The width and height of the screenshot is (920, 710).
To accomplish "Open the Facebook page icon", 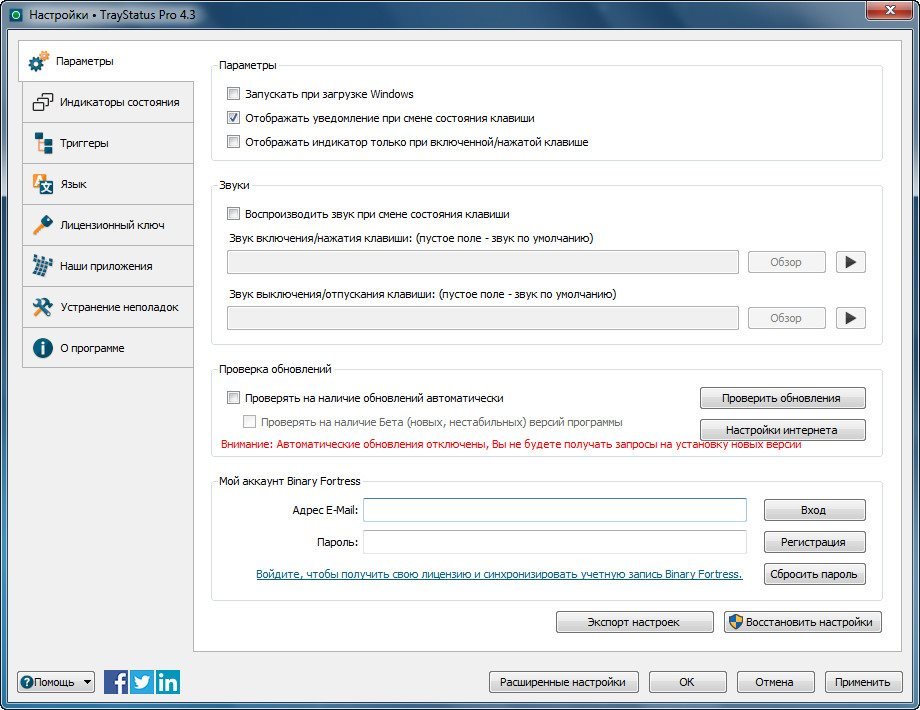I will click(x=116, y=682).
